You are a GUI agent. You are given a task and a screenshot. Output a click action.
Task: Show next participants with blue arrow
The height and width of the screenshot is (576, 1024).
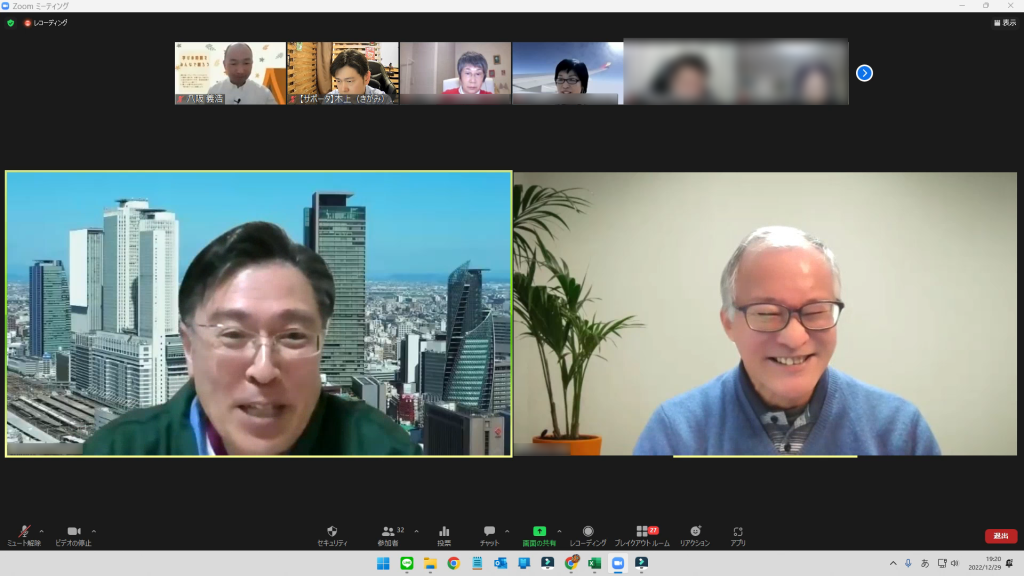864,73
